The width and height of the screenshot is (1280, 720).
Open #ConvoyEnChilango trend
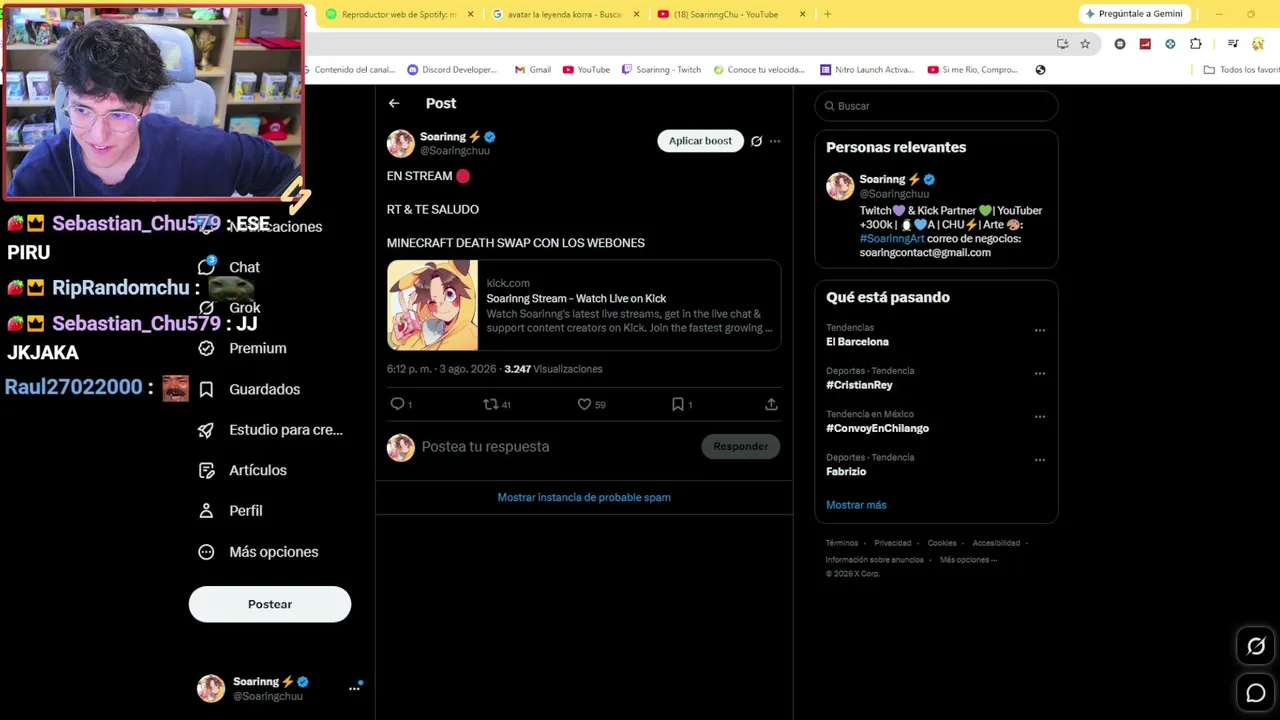tap(877, 428)
